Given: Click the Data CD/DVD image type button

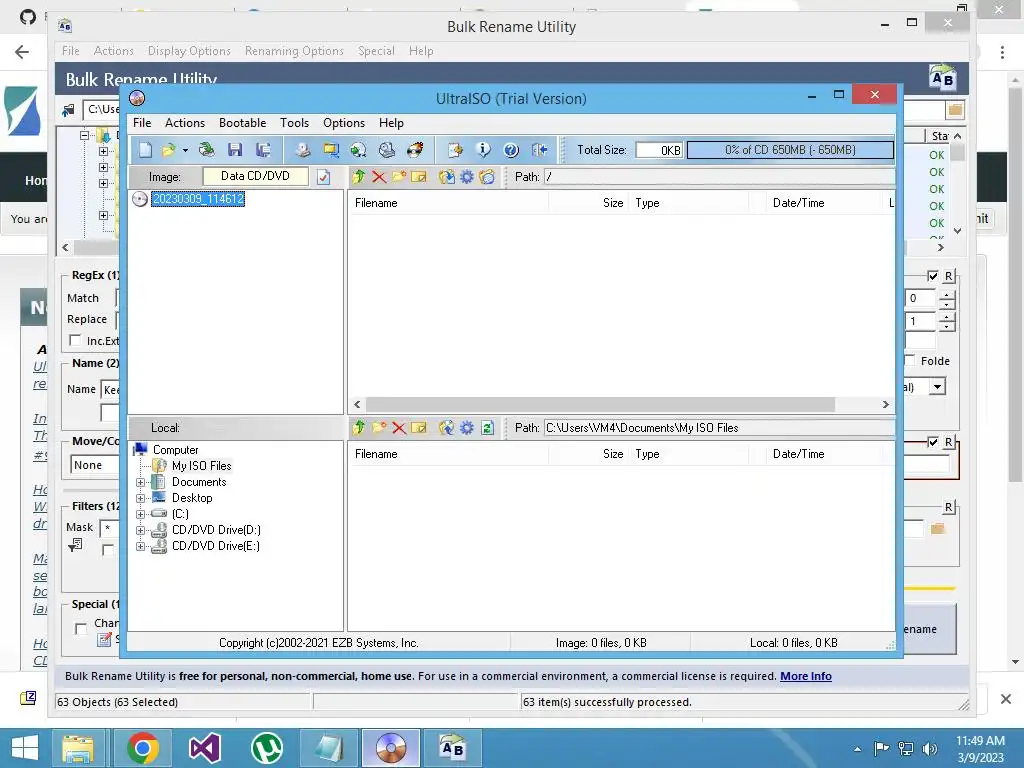Looking at the screenshot, I should pos(255,176).
